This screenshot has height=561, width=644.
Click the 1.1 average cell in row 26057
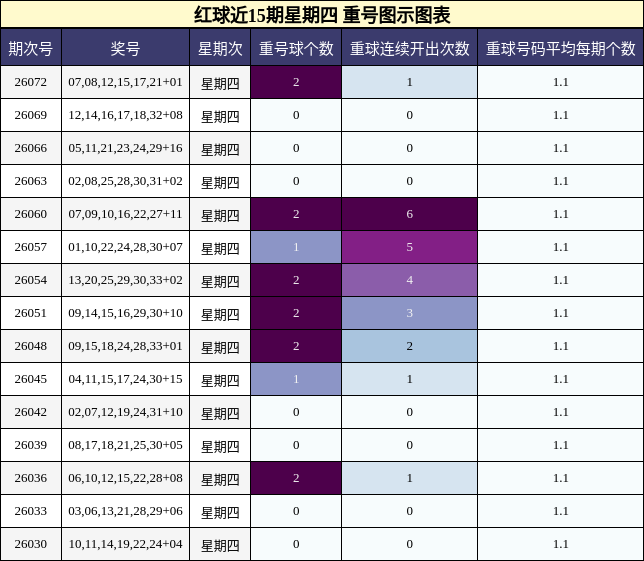(x=561, y=247)
